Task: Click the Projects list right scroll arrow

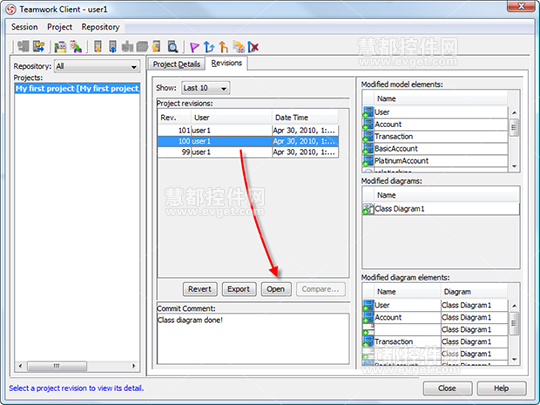Action: (x=134, y=366)
